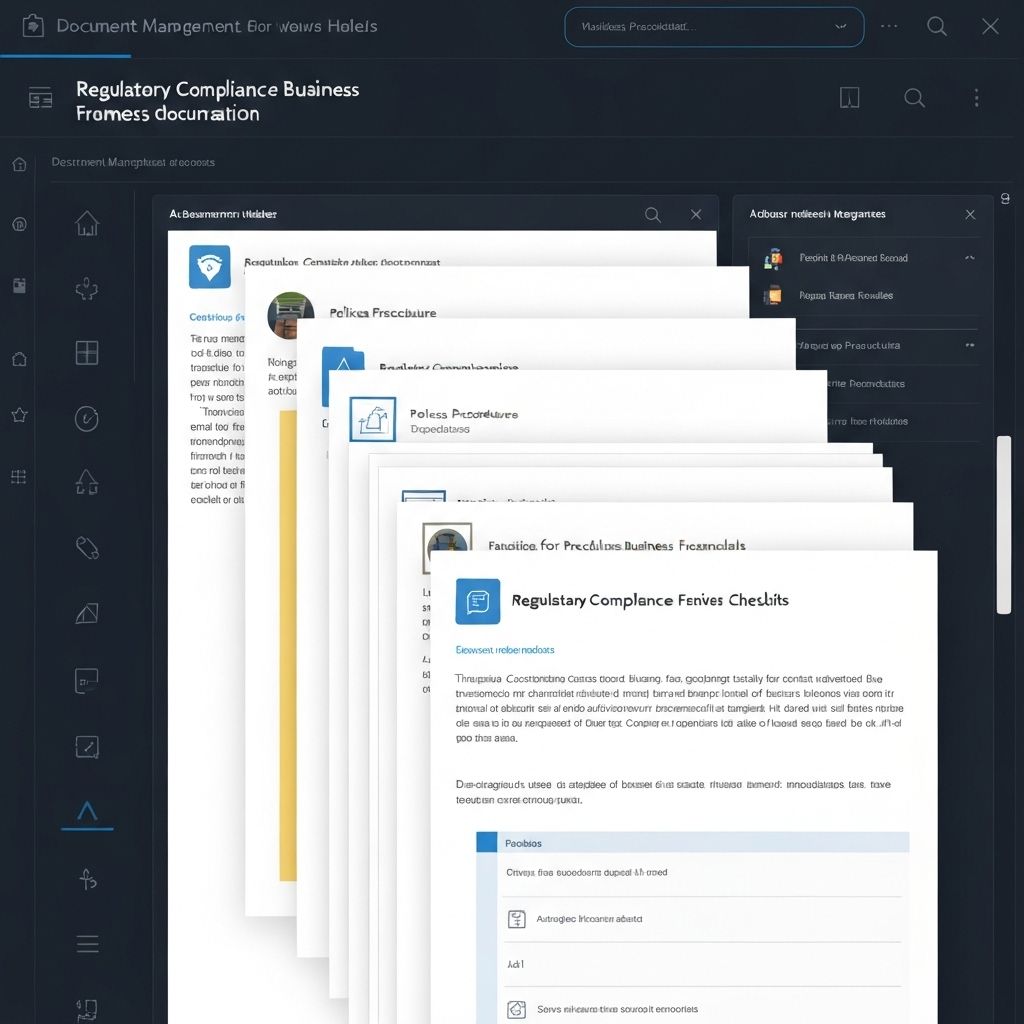Open the vertical three-dot menu in the header

tap(976, 97)
